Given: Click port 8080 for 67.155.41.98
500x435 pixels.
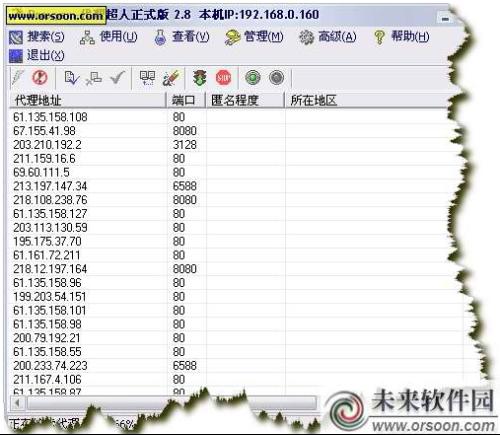Looking at the screenshot, I should pos(185,131).
